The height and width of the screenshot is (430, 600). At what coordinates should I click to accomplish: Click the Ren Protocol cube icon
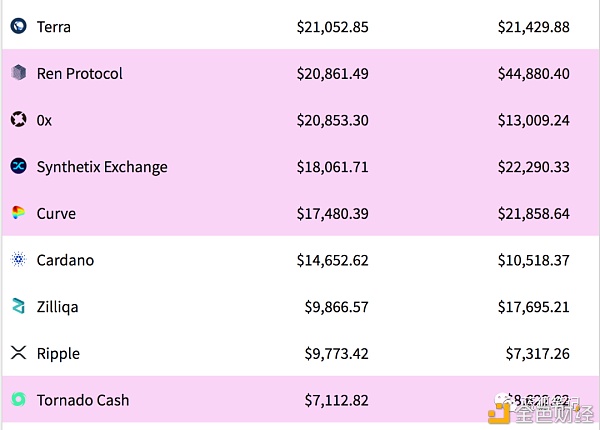[x=18, y=73]
